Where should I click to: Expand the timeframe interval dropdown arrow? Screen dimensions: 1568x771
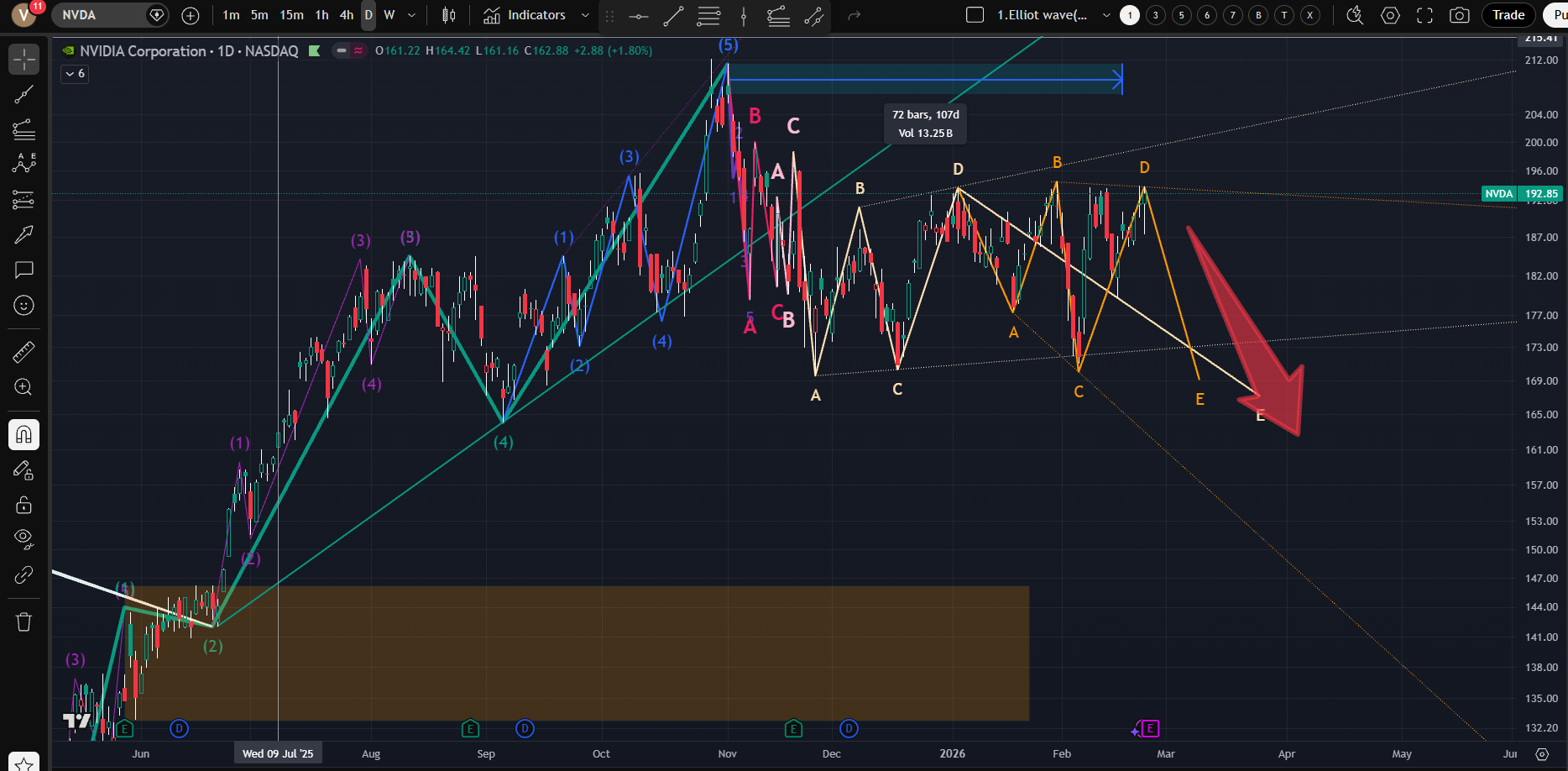(x=411, y=15)
